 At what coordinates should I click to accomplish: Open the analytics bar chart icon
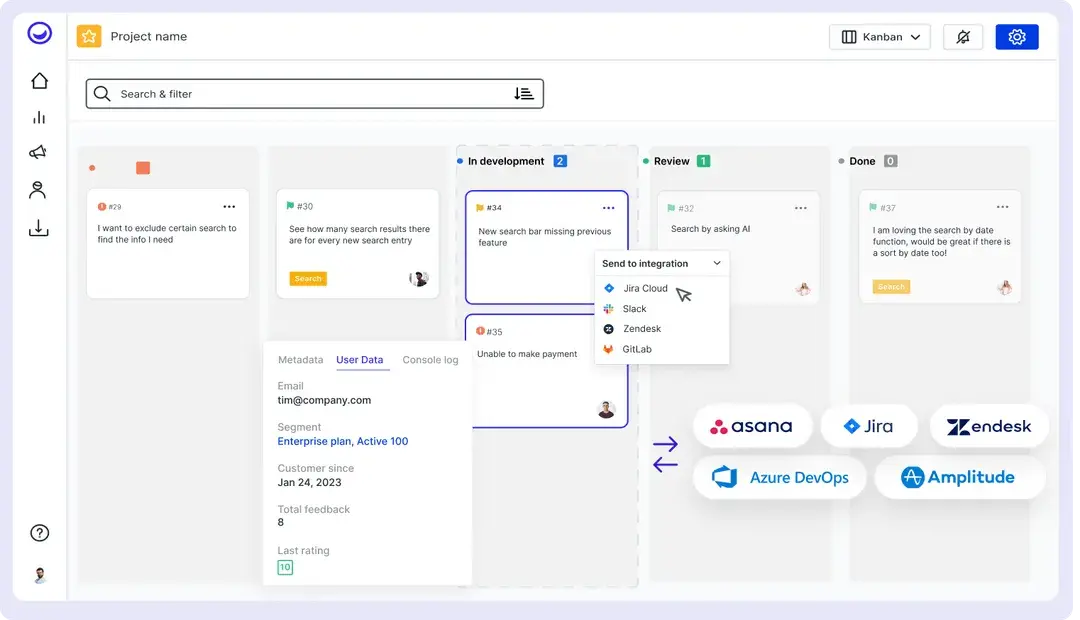pos(39,117)
